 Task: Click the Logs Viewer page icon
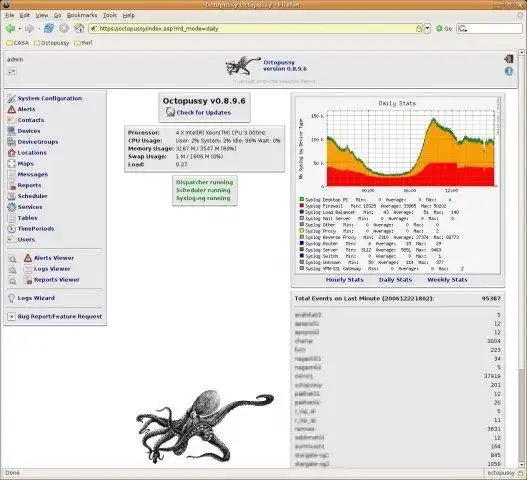pyautogui.click(x=28, y=269)
